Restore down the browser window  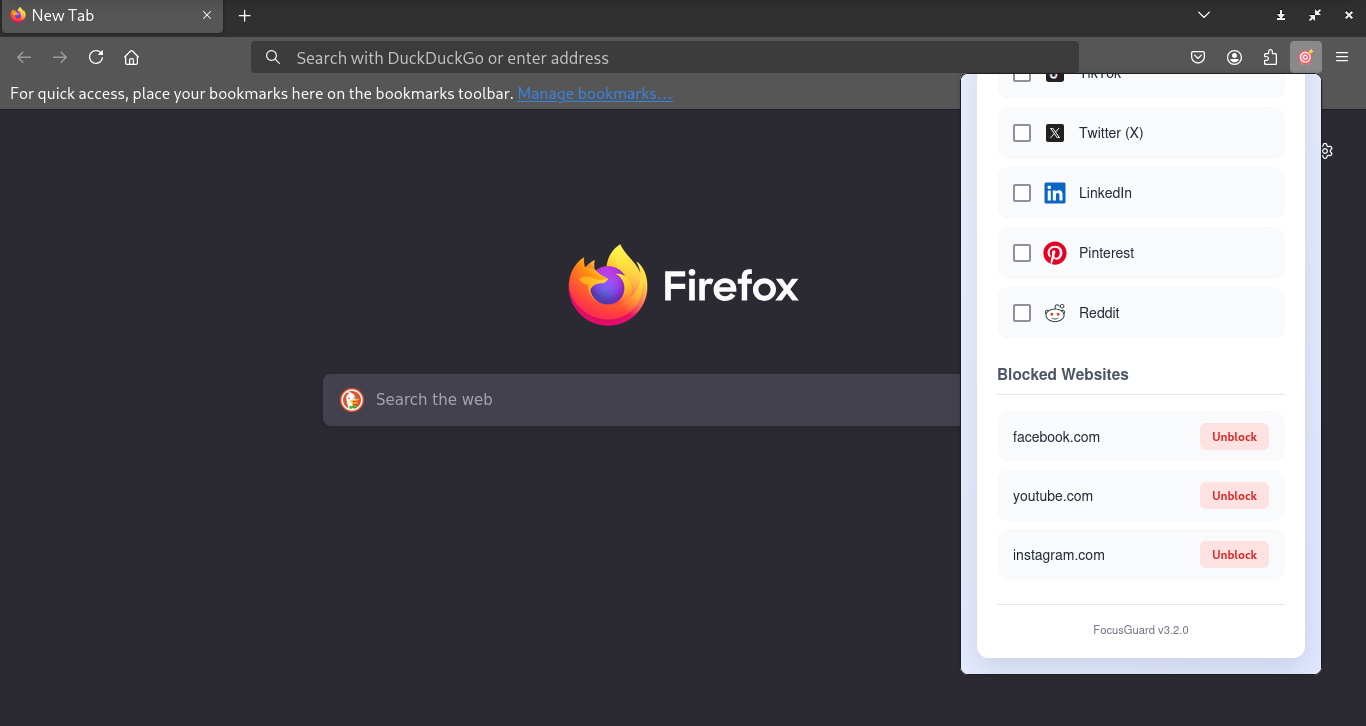click(x=1315, y=16)
